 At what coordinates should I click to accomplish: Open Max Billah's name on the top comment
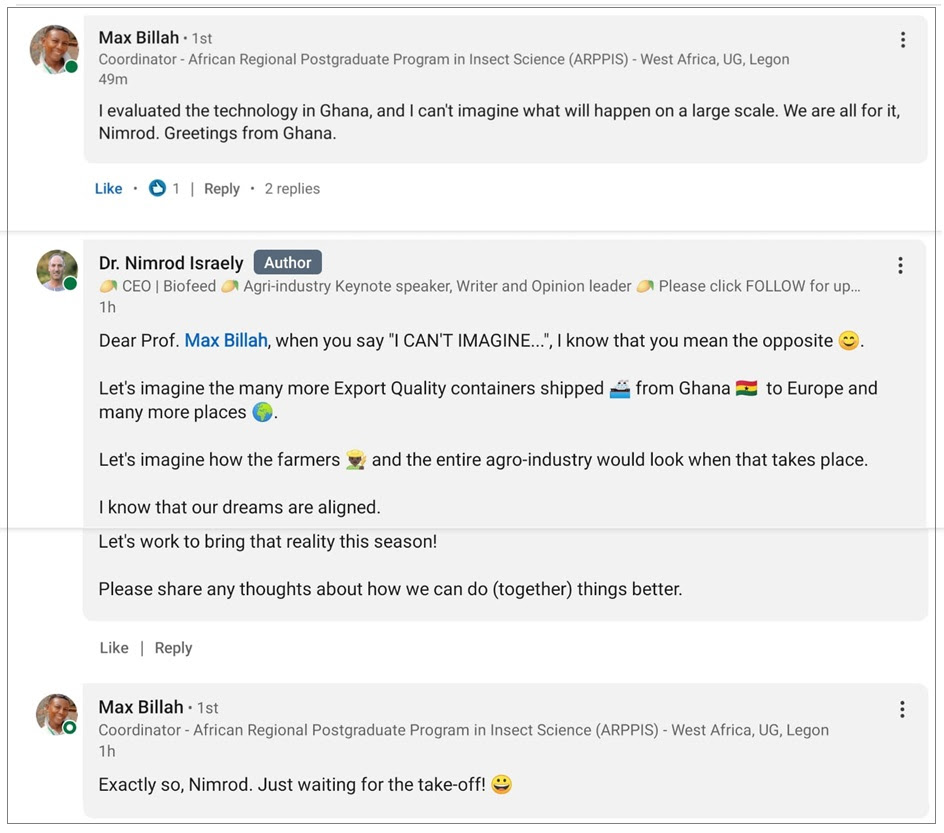139,38
